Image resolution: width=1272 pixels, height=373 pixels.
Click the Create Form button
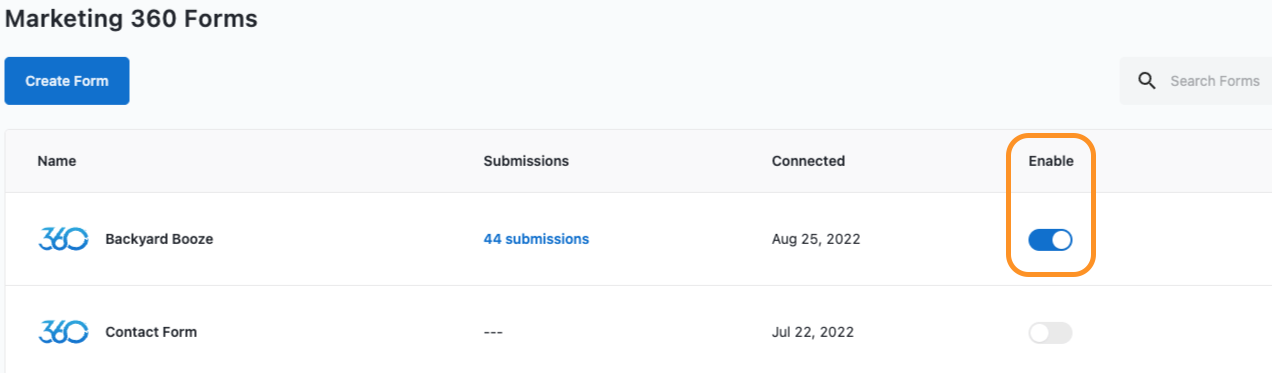(x=67, y=81)
